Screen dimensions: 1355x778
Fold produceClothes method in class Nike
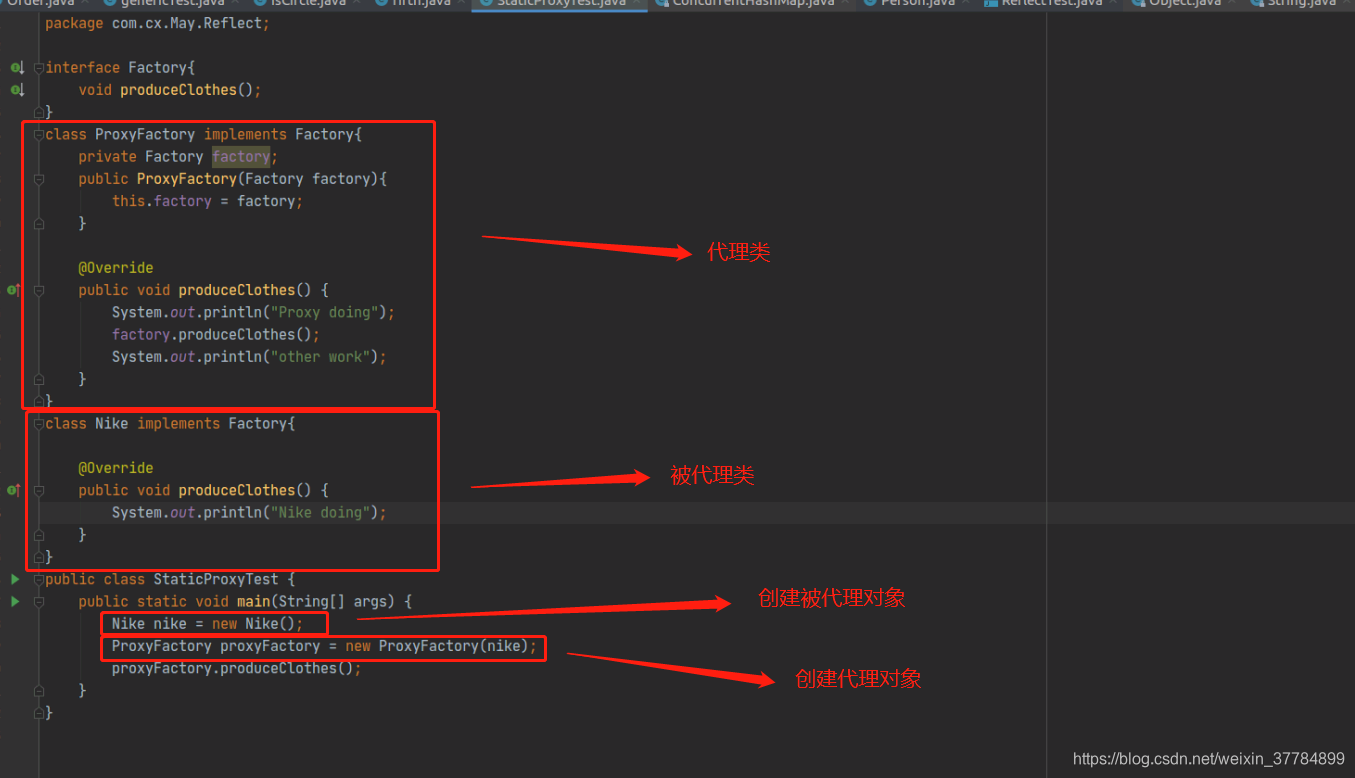click(39, 490)
